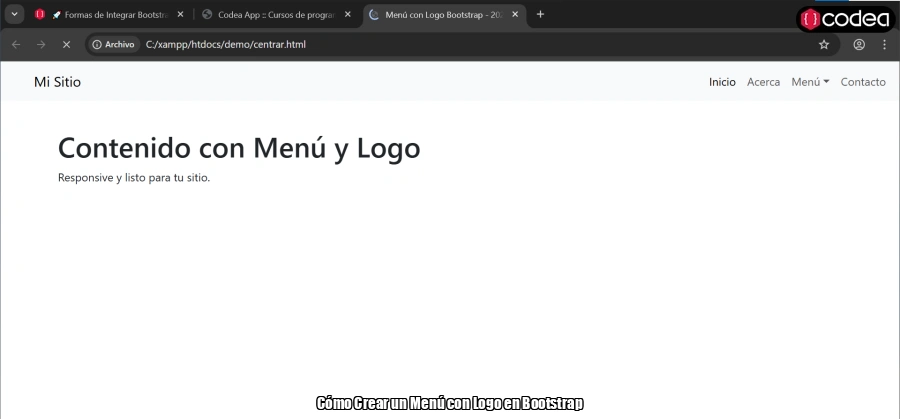Click the globe favicon on Codea App tab
The height and width of the screenshot is (419, 900).
click(x=207, y=15)
